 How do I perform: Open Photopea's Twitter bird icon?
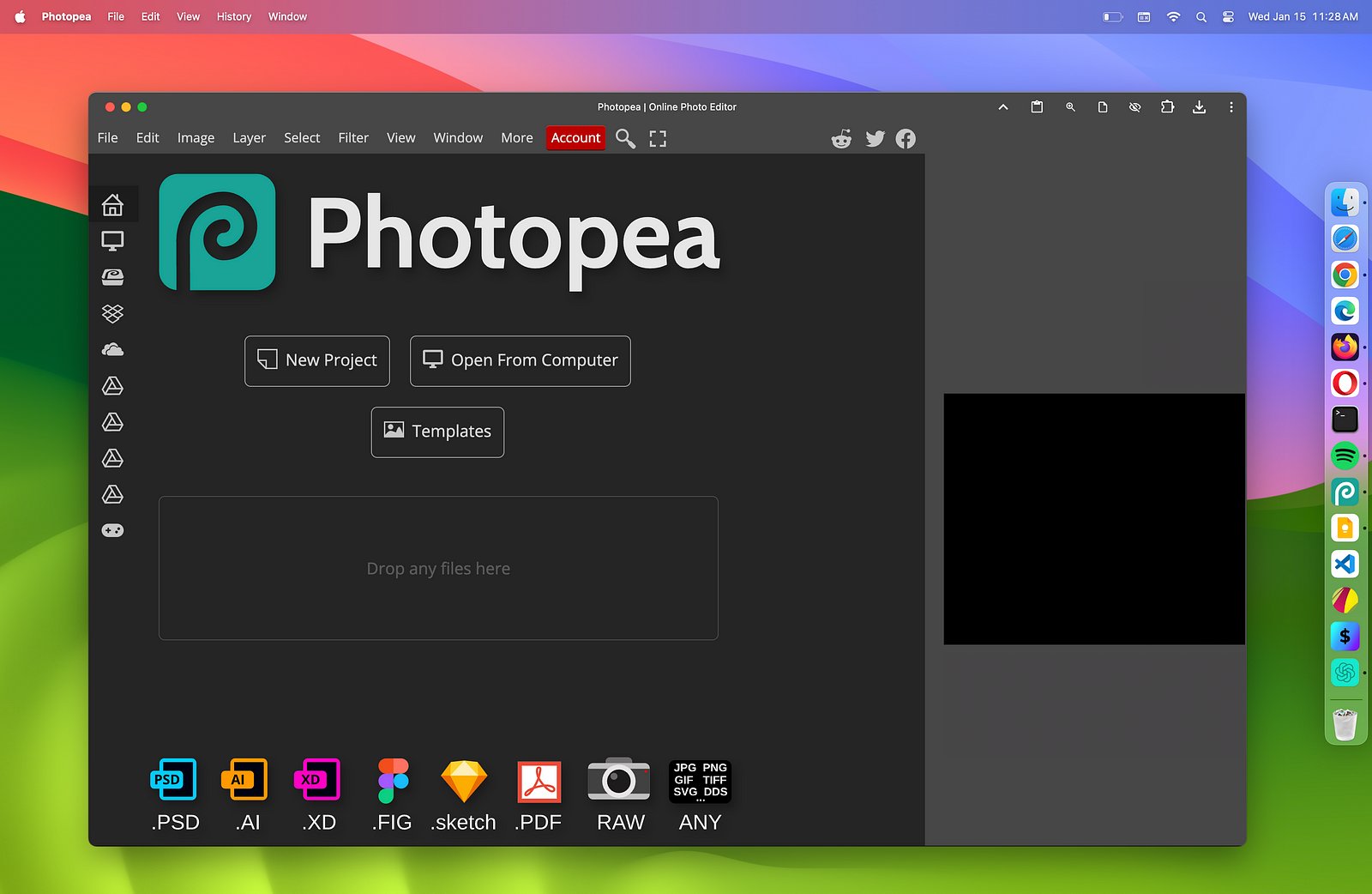(x=875, y=139)
